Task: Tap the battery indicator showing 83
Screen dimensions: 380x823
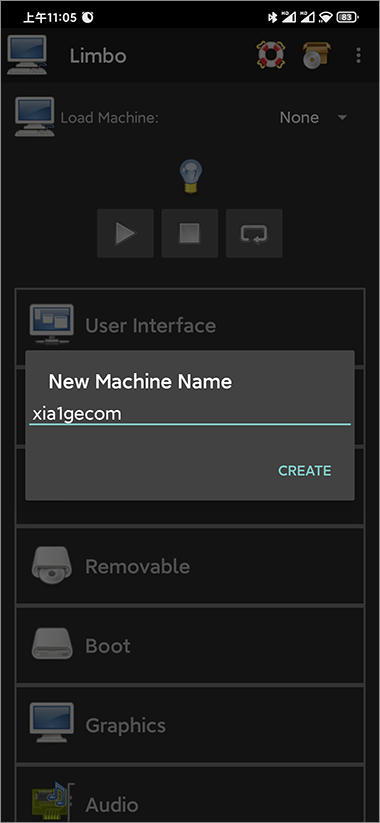Action: tap(347, 17)
